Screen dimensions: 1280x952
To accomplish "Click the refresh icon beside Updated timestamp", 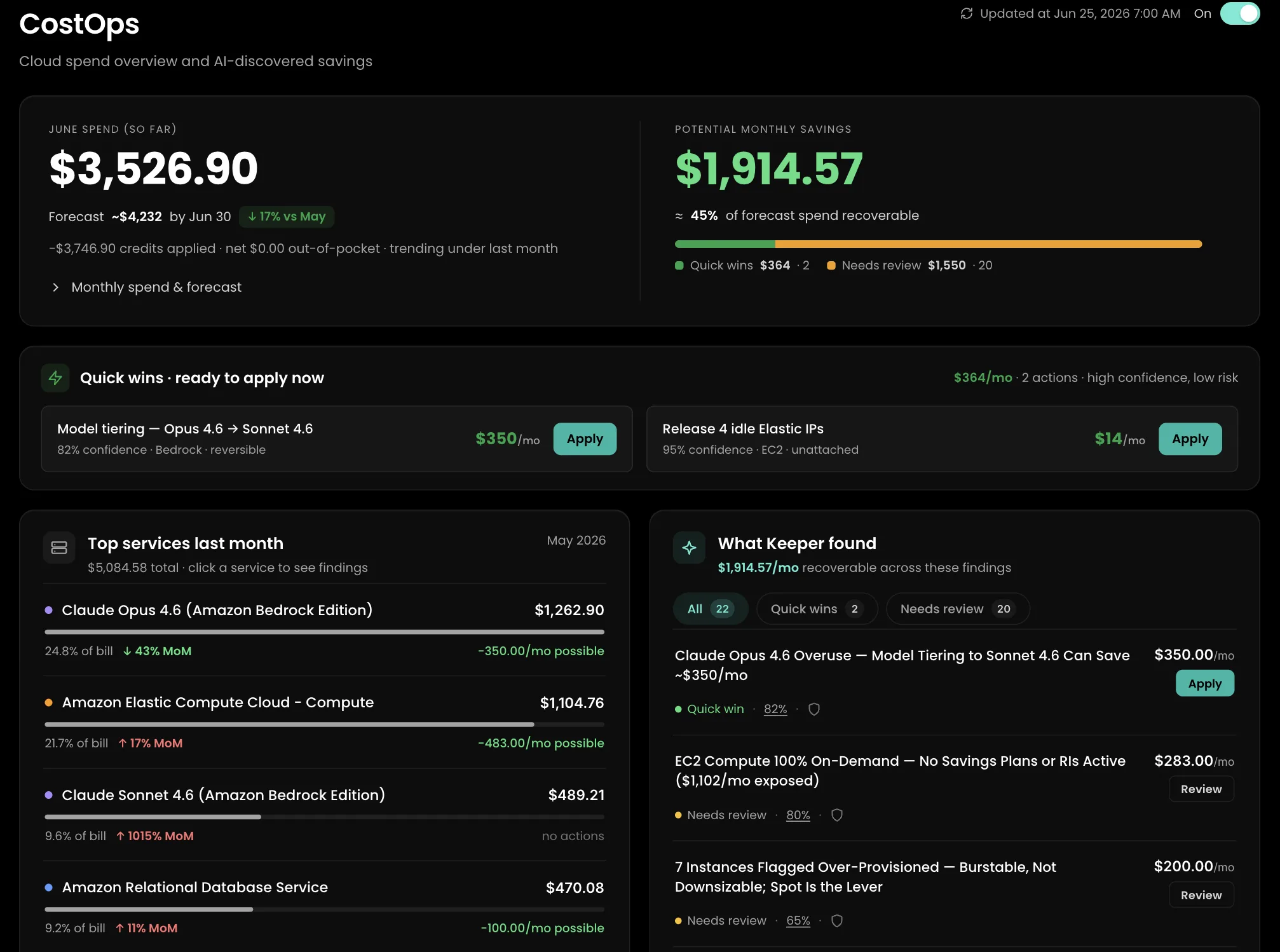I will (x=966, y=13).
